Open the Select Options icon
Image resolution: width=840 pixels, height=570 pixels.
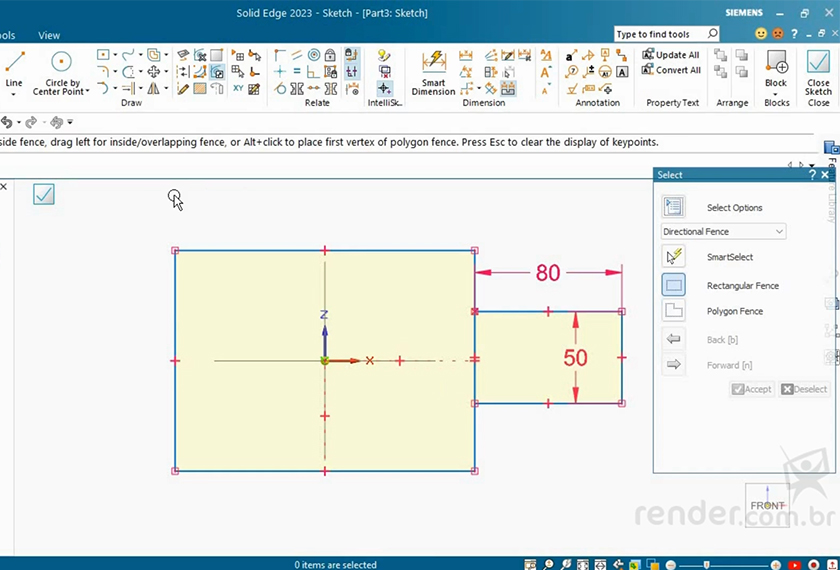[673, 207]
